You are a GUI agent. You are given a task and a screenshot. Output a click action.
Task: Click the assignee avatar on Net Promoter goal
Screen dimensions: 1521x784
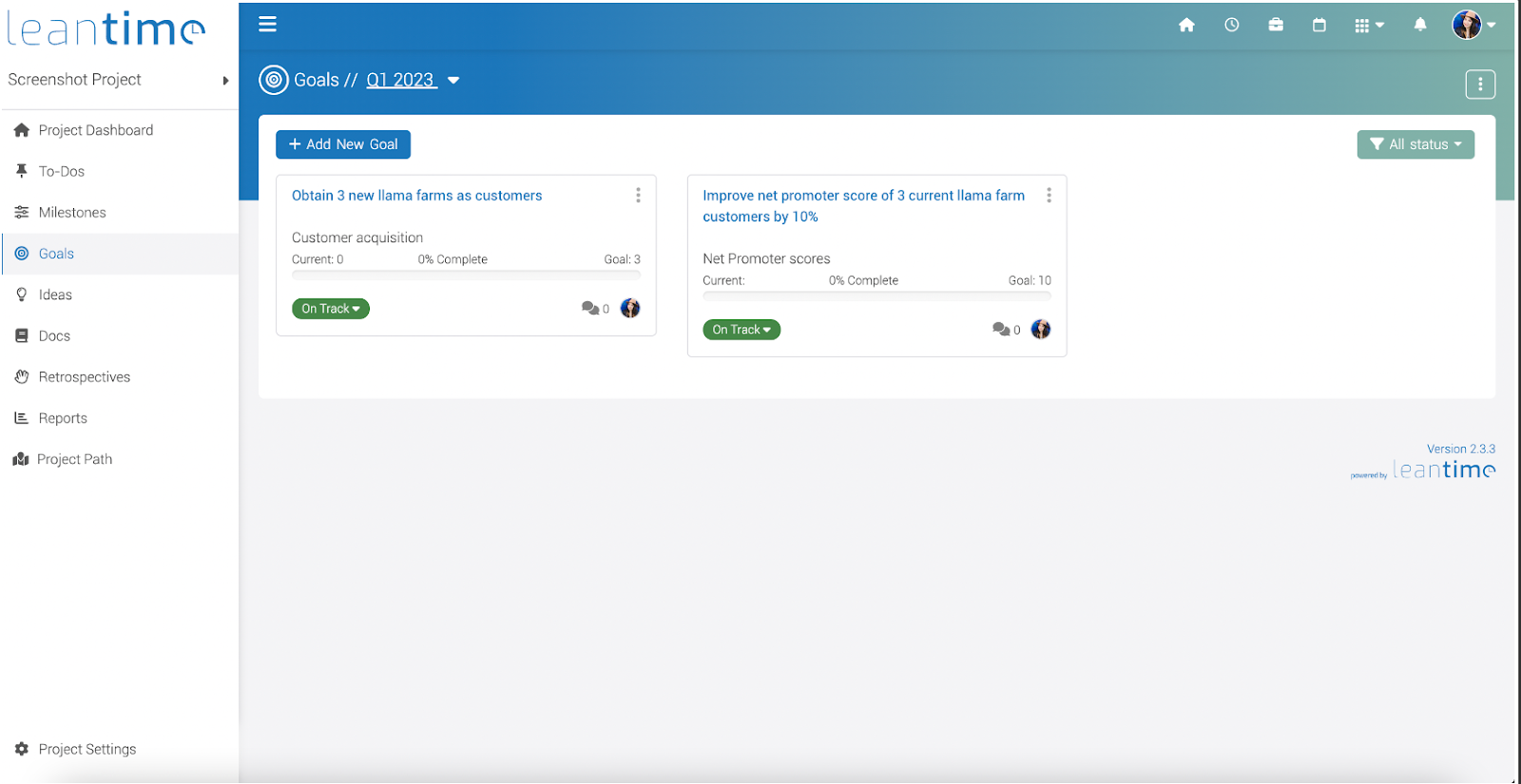[x=1041, y=329]
